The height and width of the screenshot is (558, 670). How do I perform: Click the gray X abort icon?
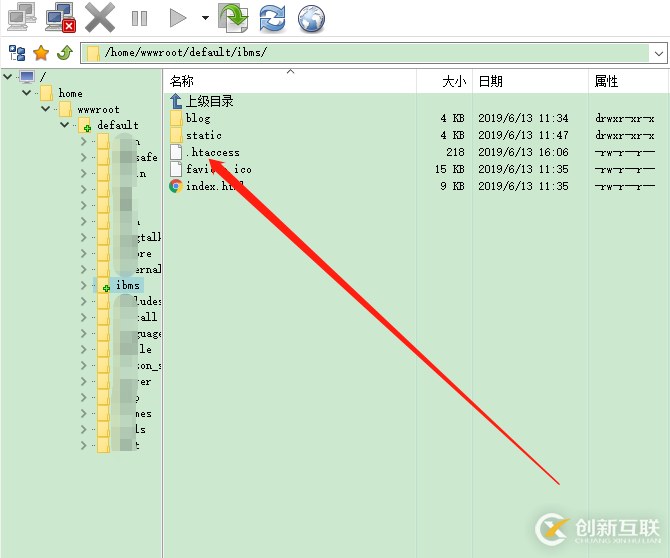(100, 18)
